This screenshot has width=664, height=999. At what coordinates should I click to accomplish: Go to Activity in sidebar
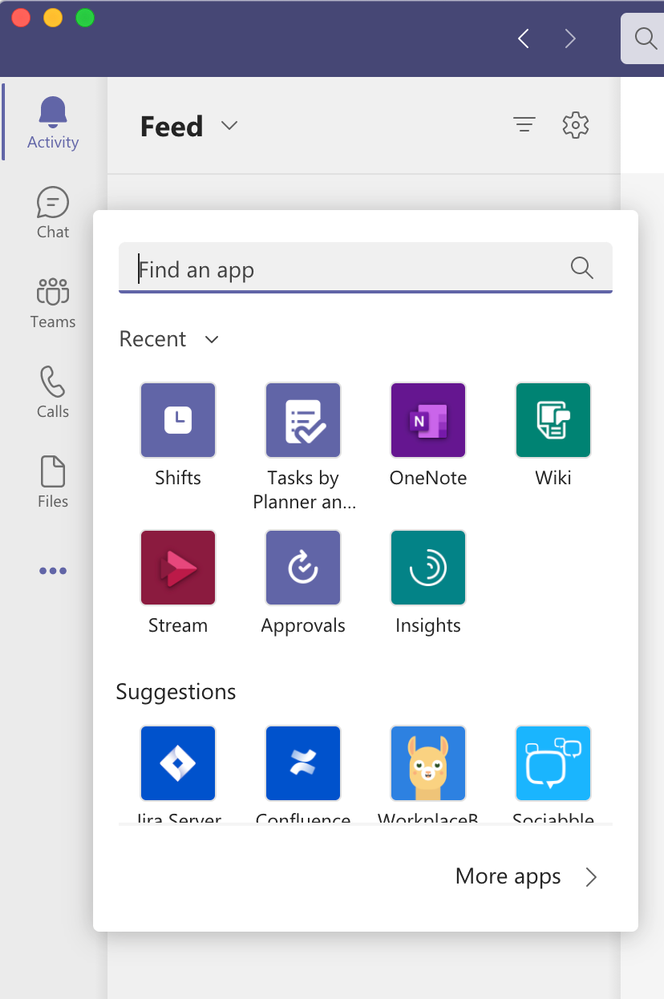pos(53,123)
